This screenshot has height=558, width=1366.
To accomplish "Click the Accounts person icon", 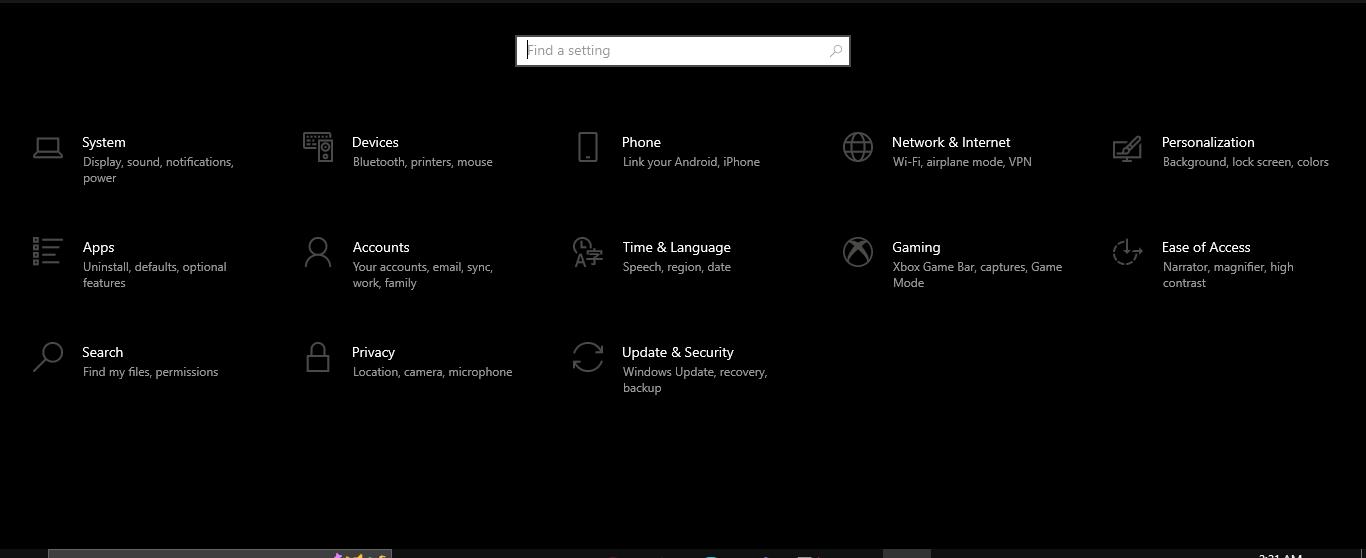I will click(x=318, y=252).
